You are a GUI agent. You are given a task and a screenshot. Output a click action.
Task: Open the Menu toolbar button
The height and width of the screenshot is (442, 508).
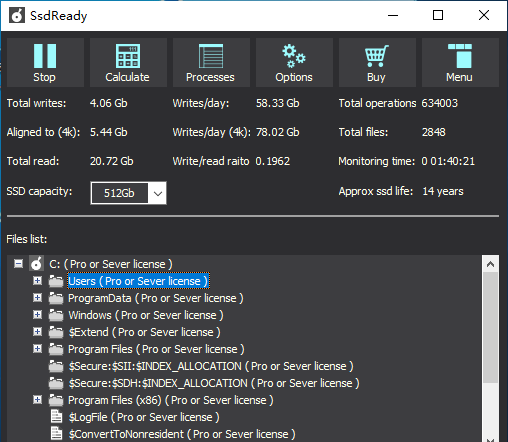pyautogui.click(x=460, y=62)
